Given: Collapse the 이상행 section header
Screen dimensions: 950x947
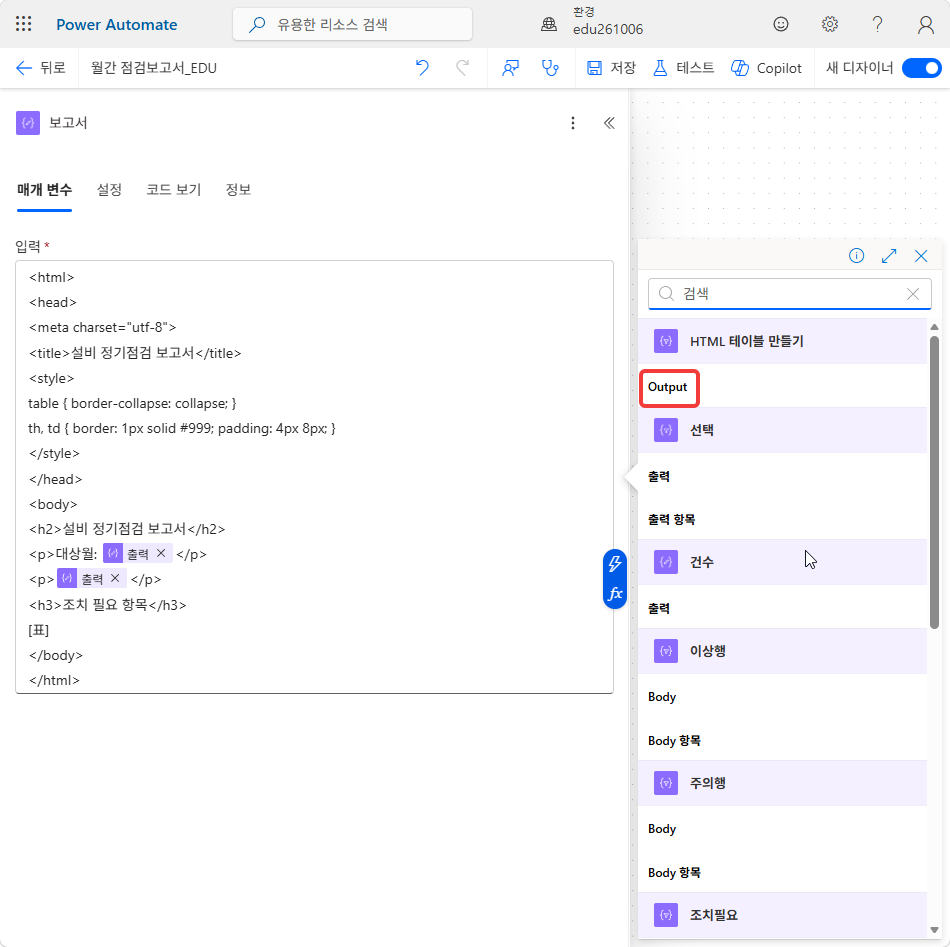Looking at the screenshot, I should (782, 651).
